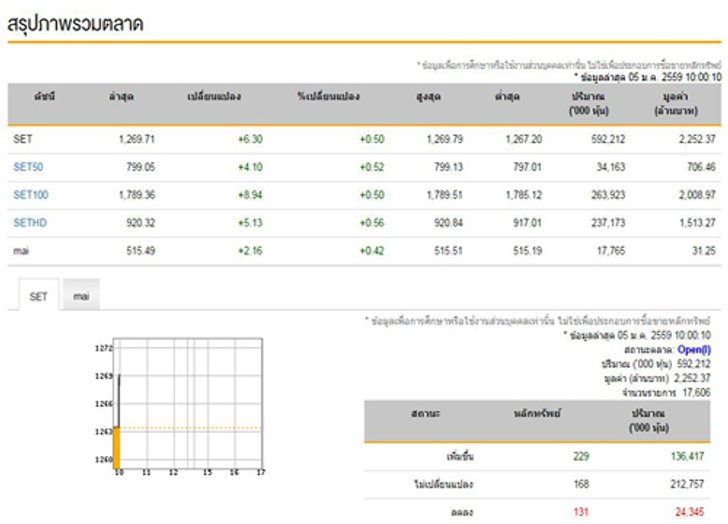This screenshot has width=728, height=524.
Task: Click the มูลค่า (ล้านบาท) column header
Action: tap(676, 104)
